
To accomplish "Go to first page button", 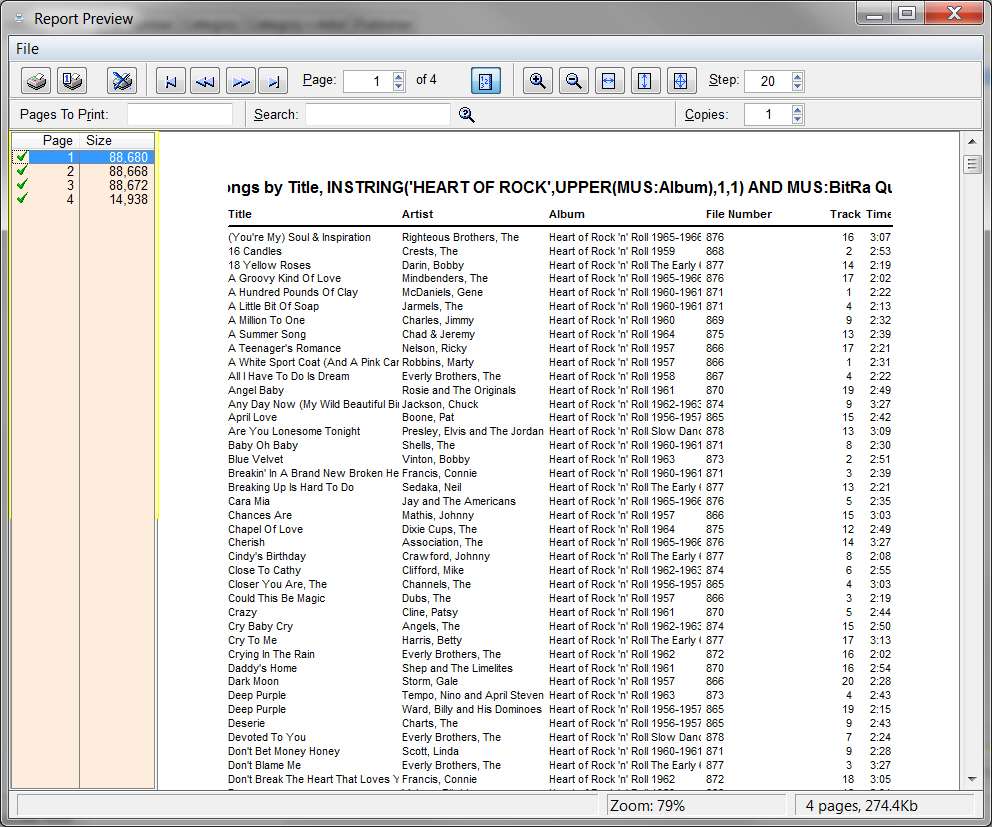I will (x=171, y=81).
